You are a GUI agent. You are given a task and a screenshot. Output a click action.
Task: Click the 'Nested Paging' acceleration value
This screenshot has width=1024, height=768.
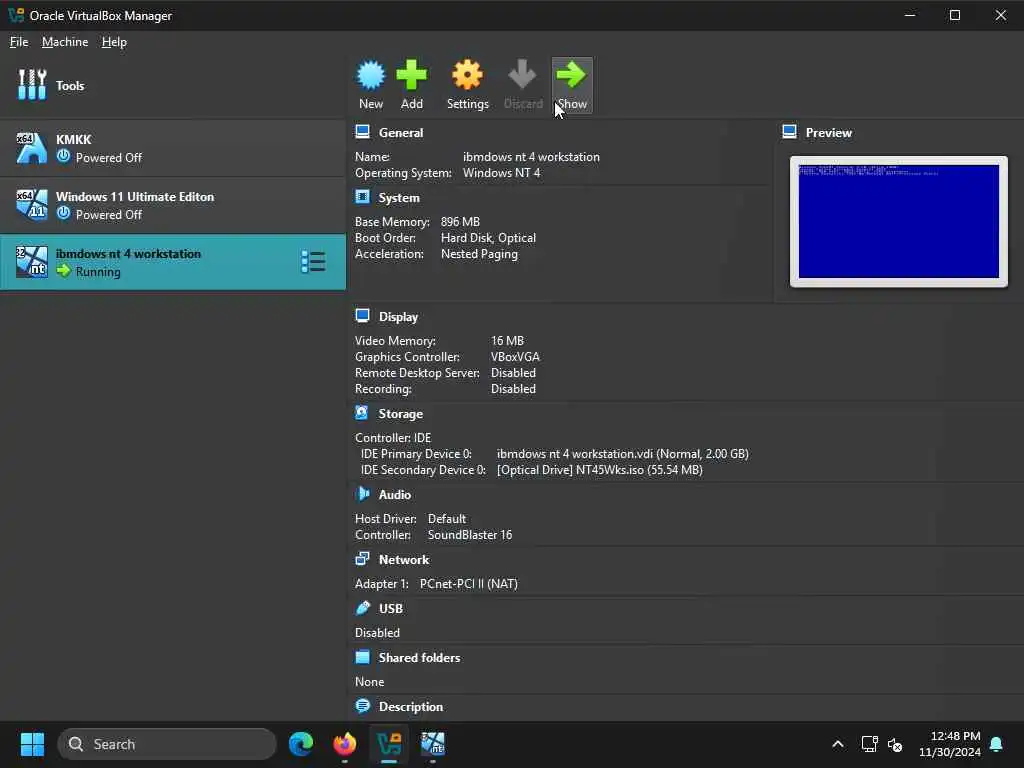[x=479, y=253]
